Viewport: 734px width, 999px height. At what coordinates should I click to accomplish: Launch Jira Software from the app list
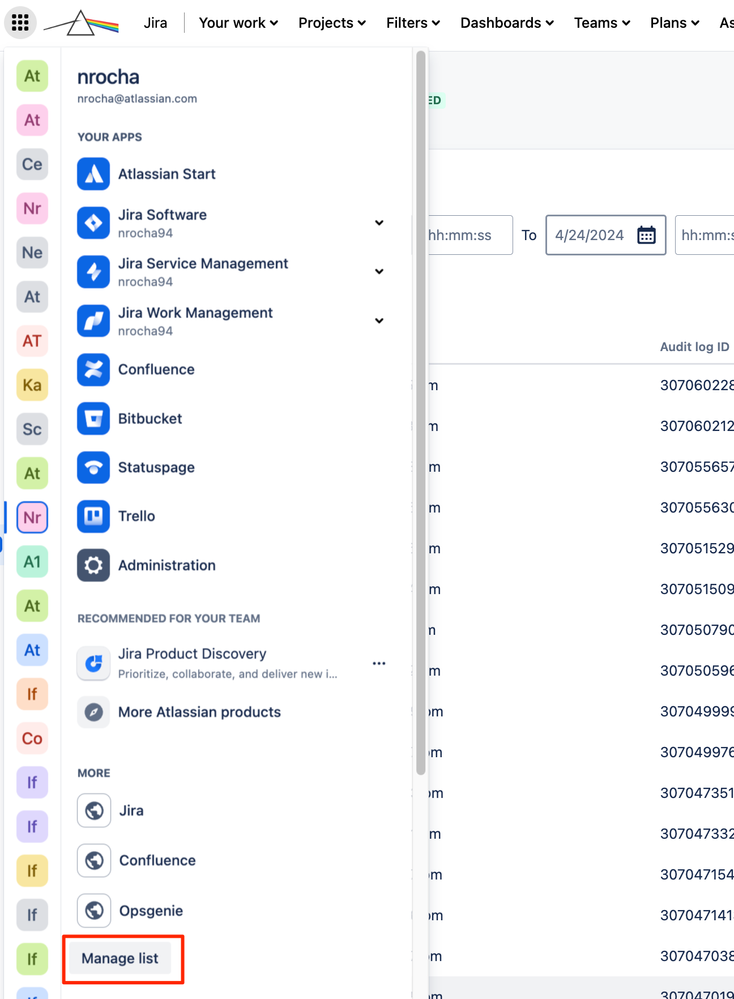point(94,223)
